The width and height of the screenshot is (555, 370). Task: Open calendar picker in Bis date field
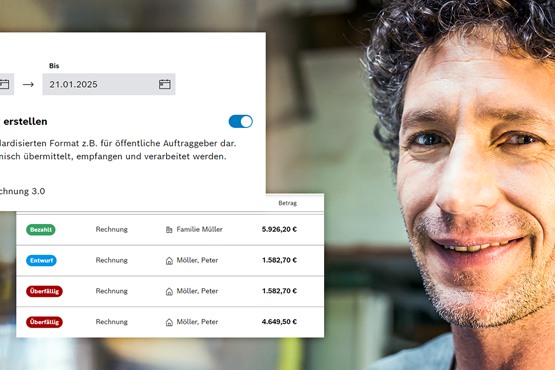pos(165,84)
